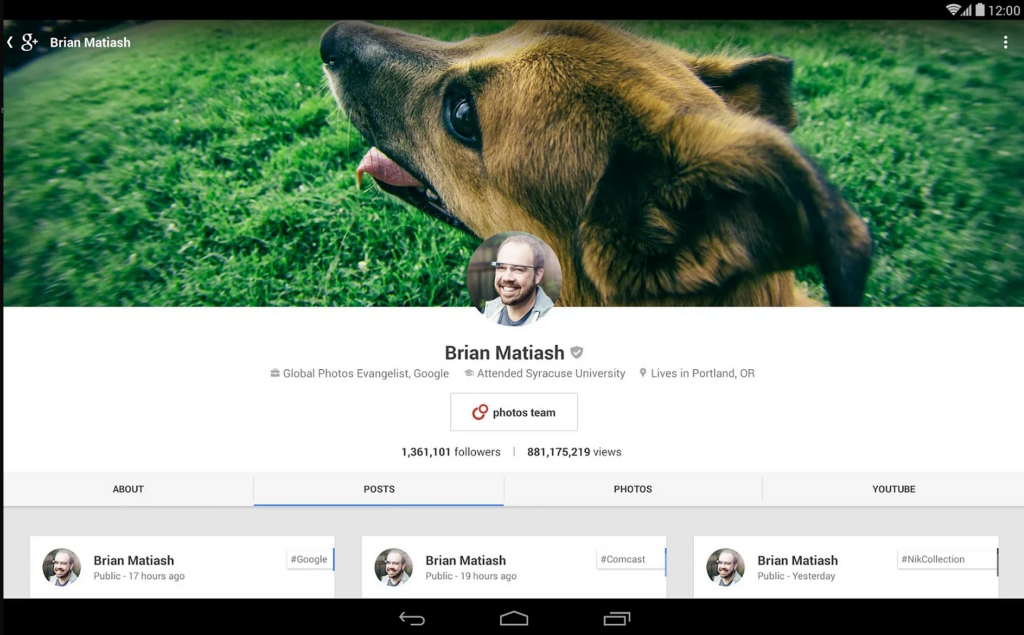Image resolution: width=1024 pixels, height=635 pixels.
Task: Click Attended Syracuse University text
Action: tap(551, 373)
